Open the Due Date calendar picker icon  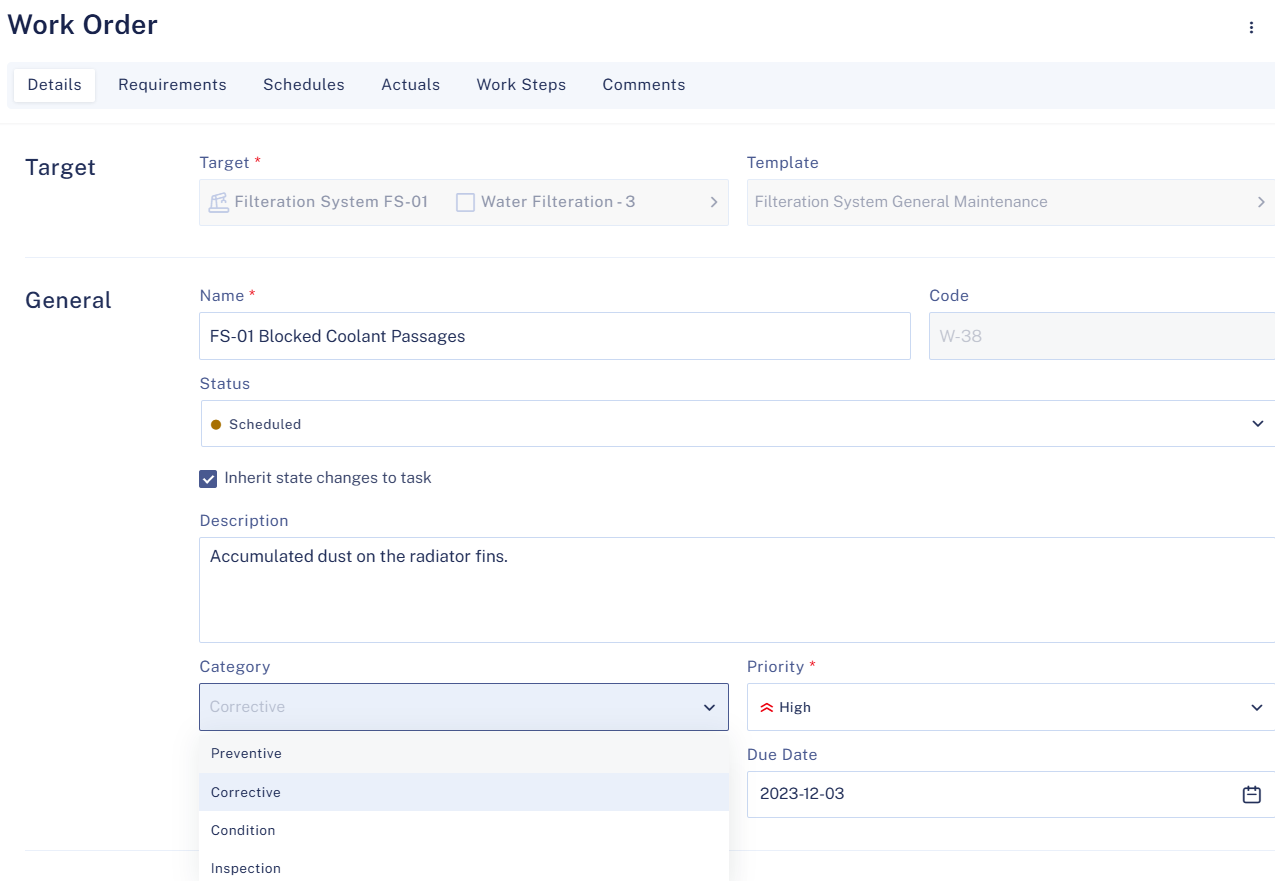(1251, 793)
